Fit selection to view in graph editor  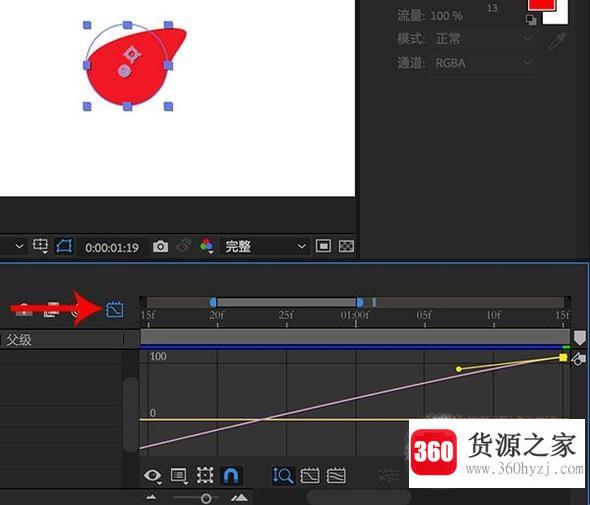tap(310, 476)
